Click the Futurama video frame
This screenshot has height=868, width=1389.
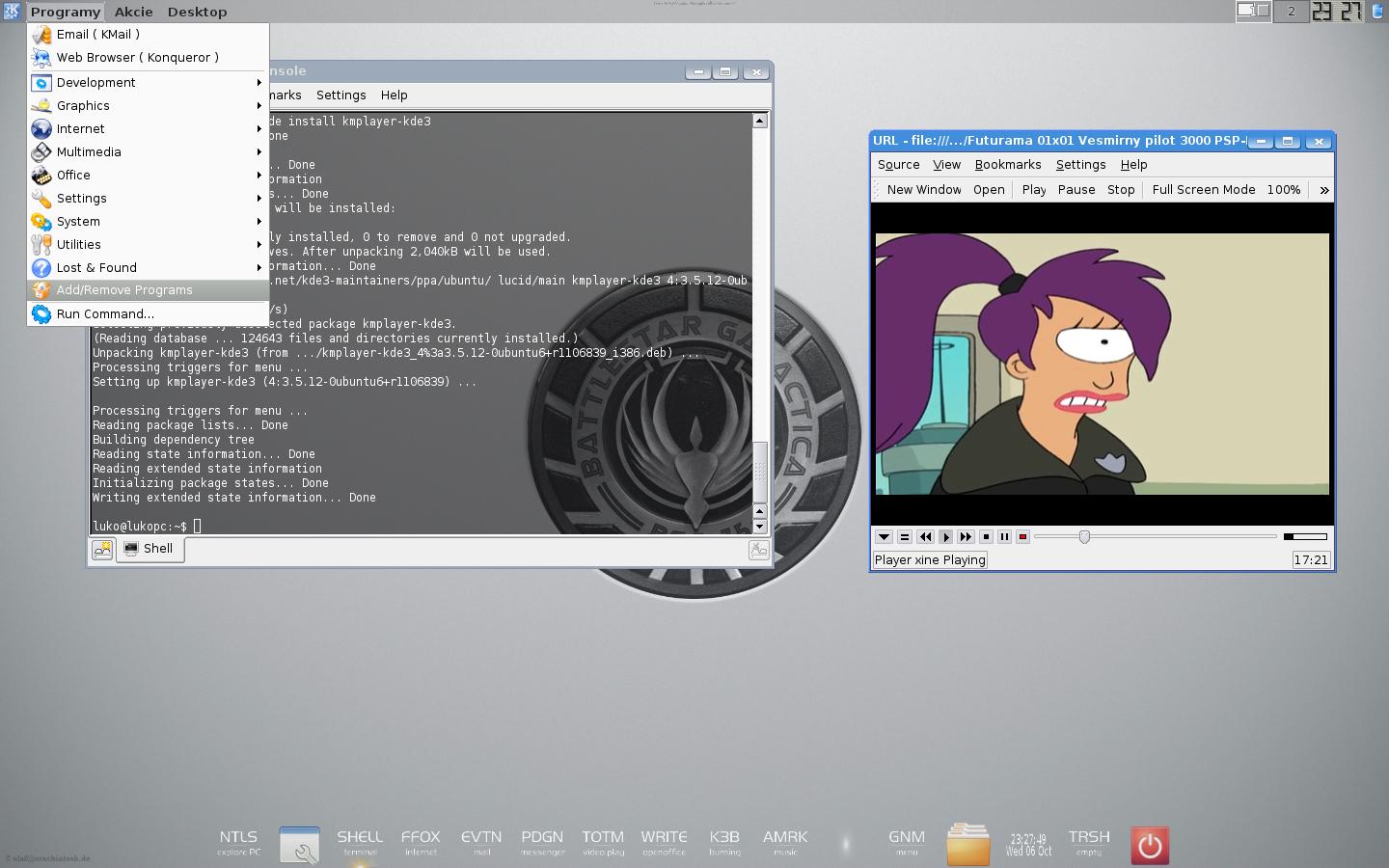click(1102, 364)
